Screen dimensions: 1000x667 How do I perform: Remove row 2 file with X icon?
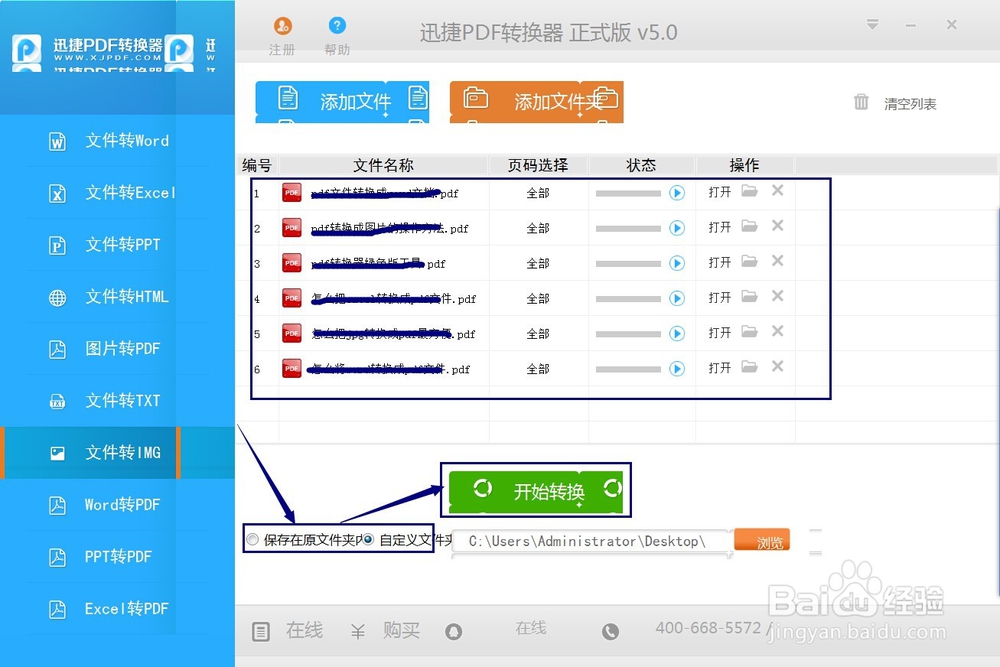point(777,225)
